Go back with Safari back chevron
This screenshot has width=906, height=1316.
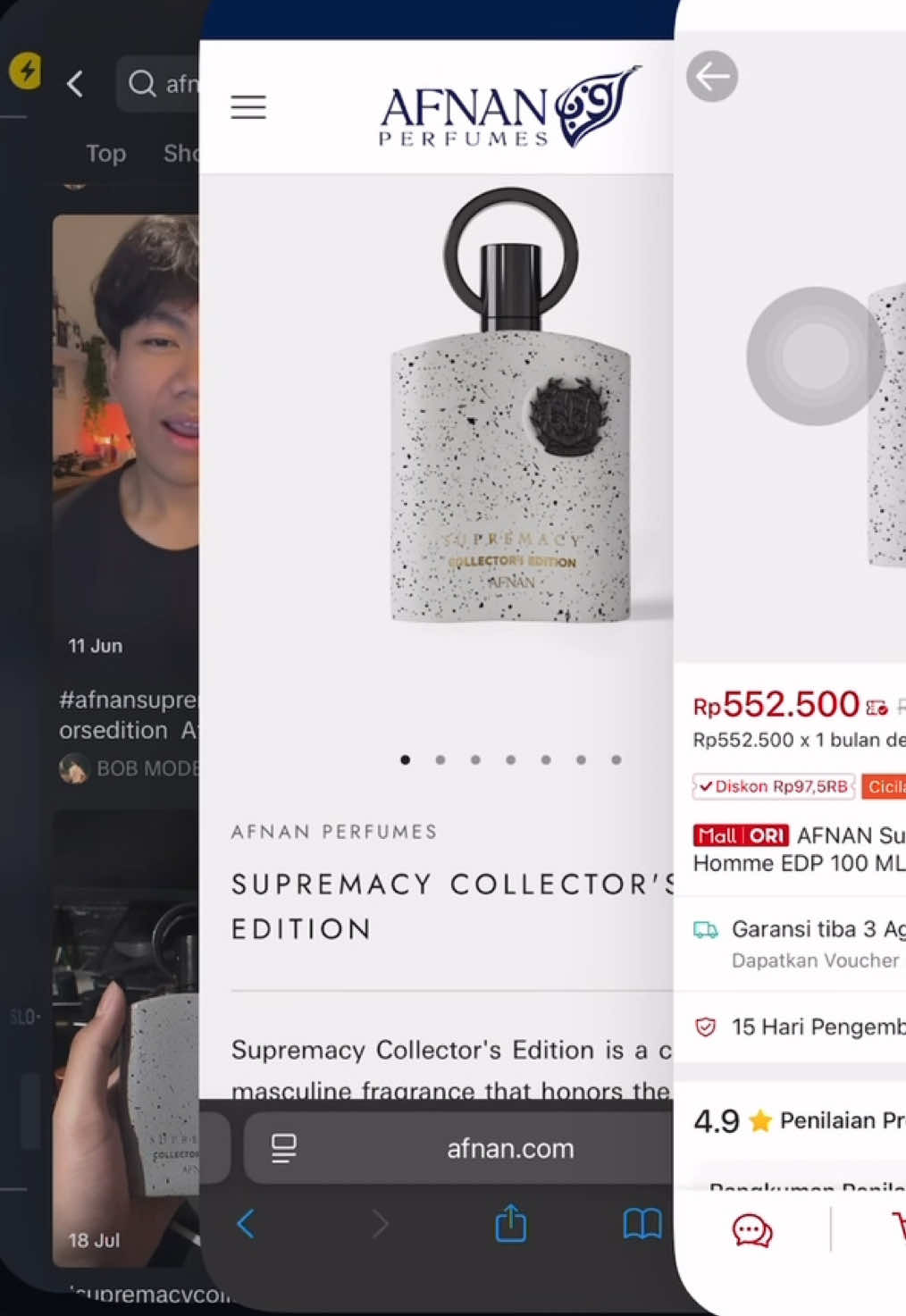246,1223
